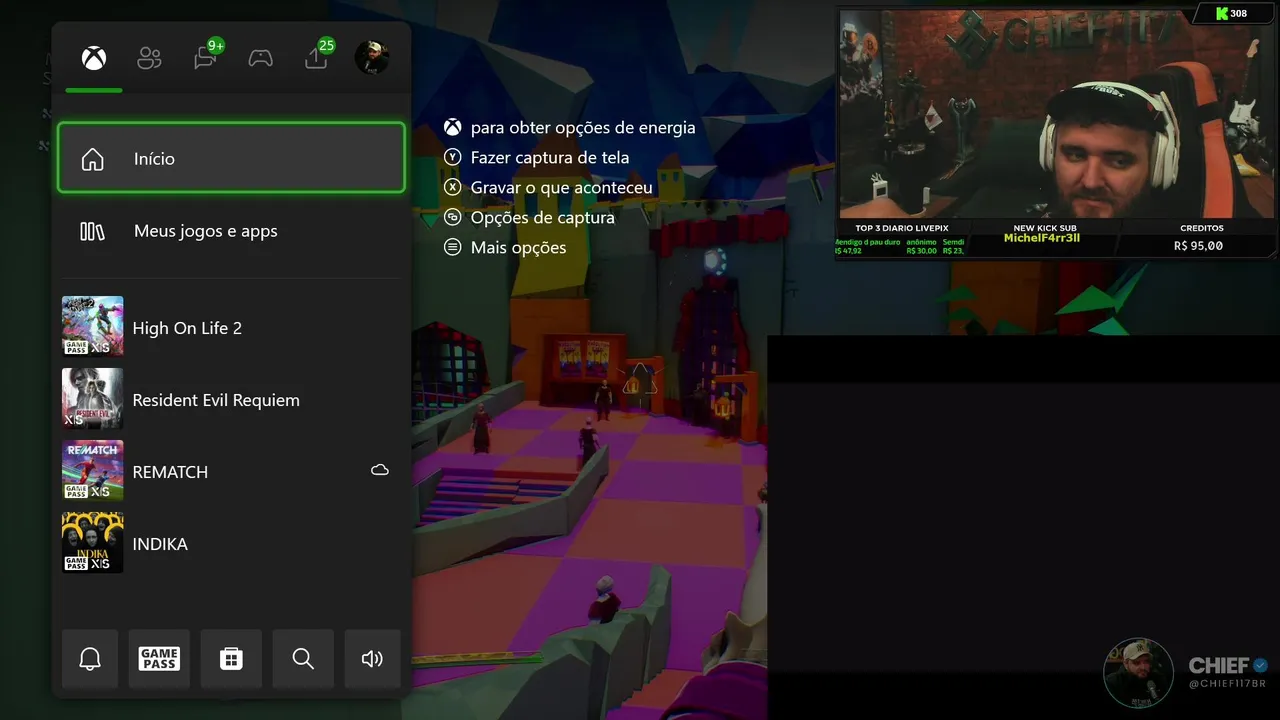1280x720 pixels.
Task: Click the High On Life 2 thumbnail
Action: [x=93, y=326]
